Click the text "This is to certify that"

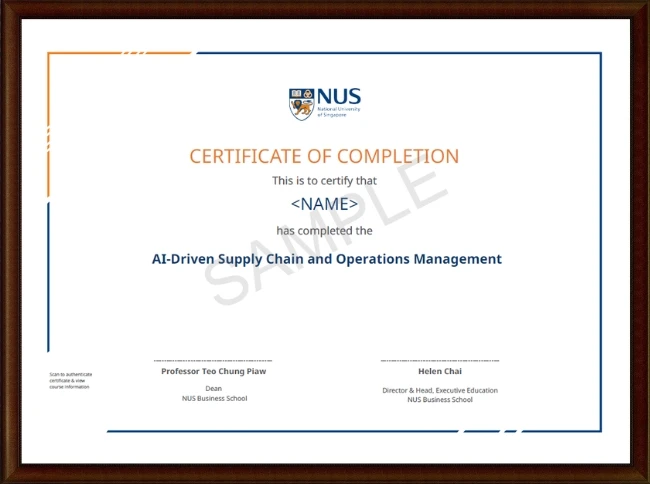tap(324, 181)
